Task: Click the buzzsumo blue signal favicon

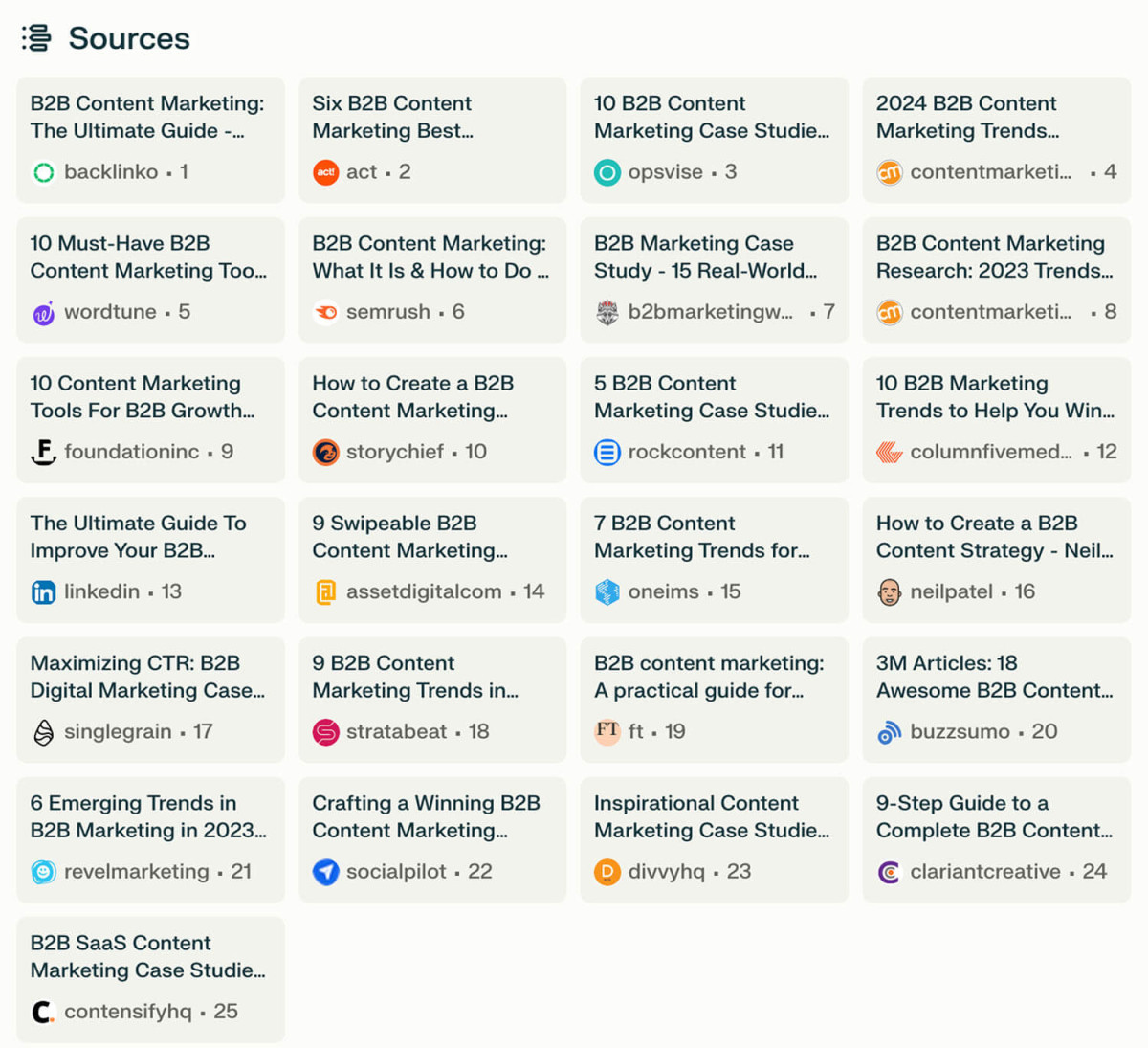Action: 889,732
